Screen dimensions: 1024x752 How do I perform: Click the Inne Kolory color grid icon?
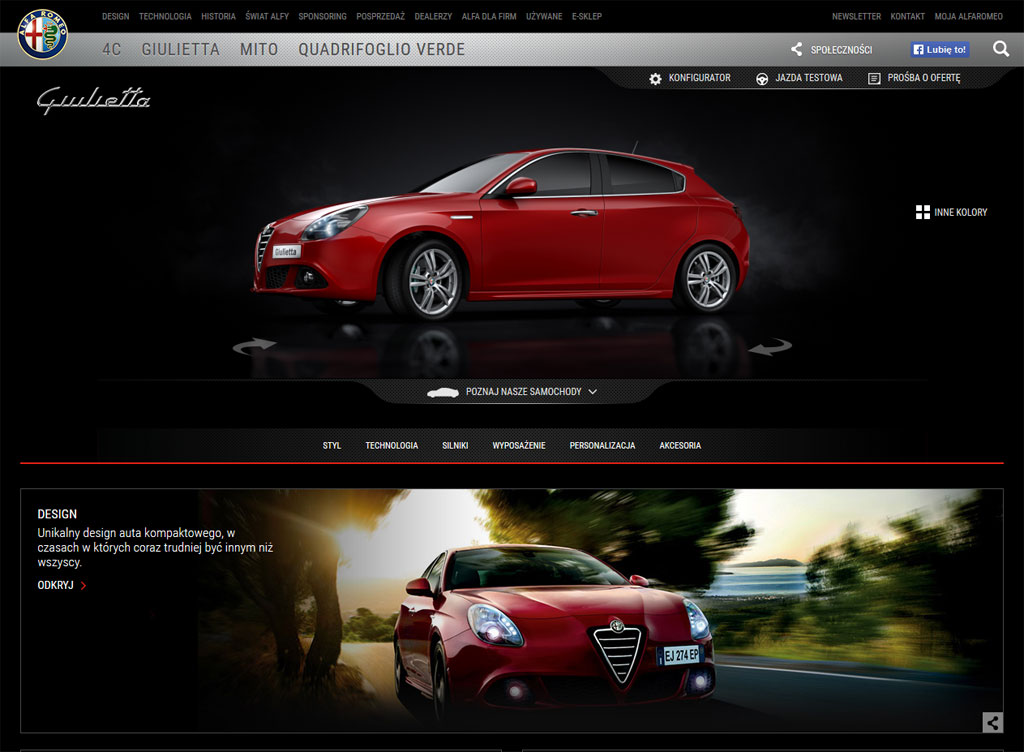point(922,212)
